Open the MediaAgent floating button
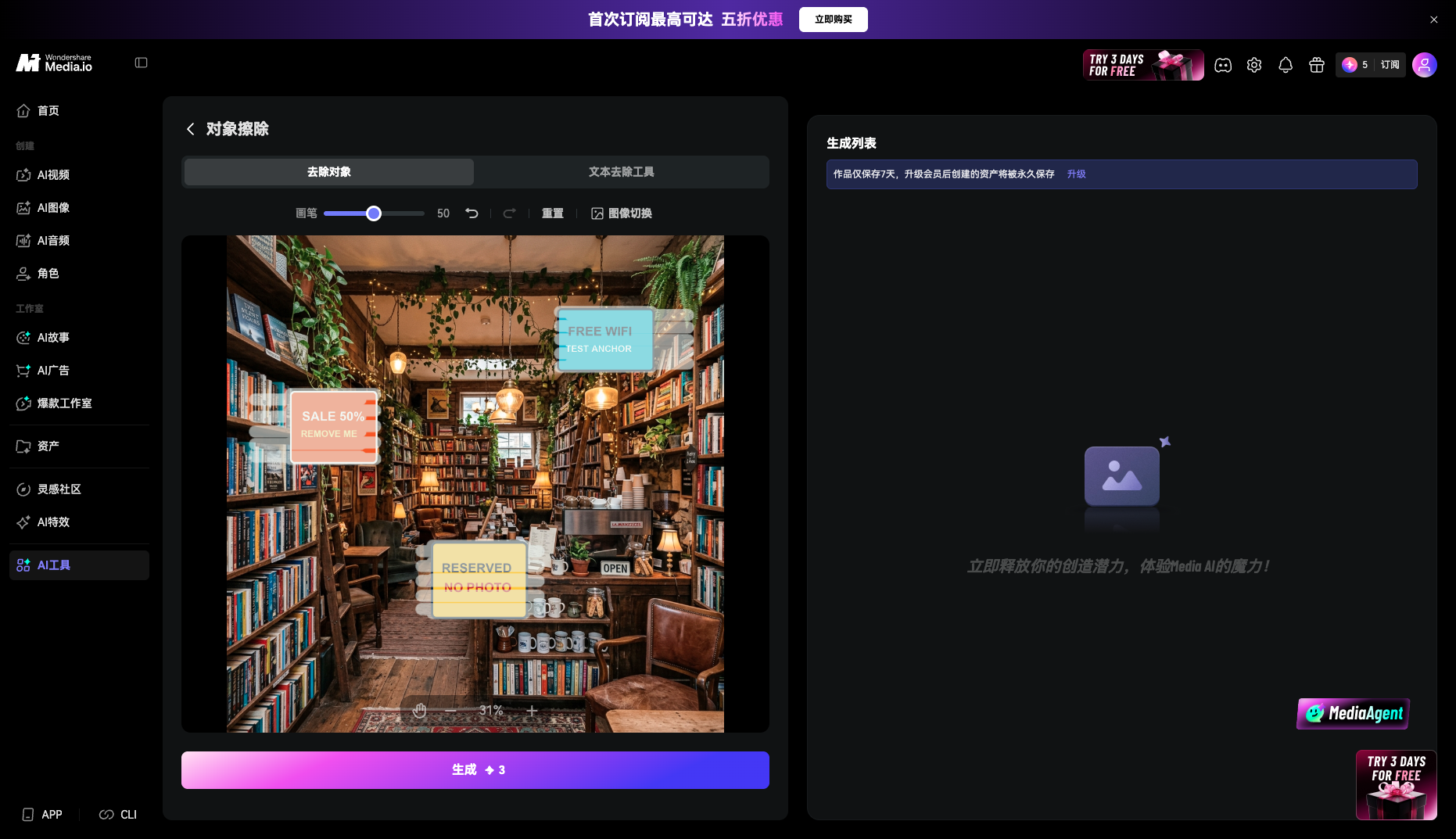The width and height of the screenshot is (1456, 839). point(1353,713)
